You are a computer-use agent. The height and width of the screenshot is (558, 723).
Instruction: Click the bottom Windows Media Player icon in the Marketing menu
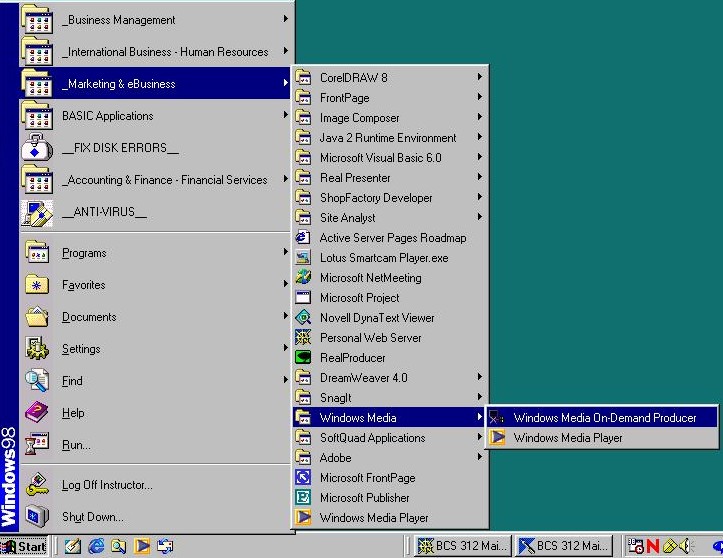pos(303,517)
